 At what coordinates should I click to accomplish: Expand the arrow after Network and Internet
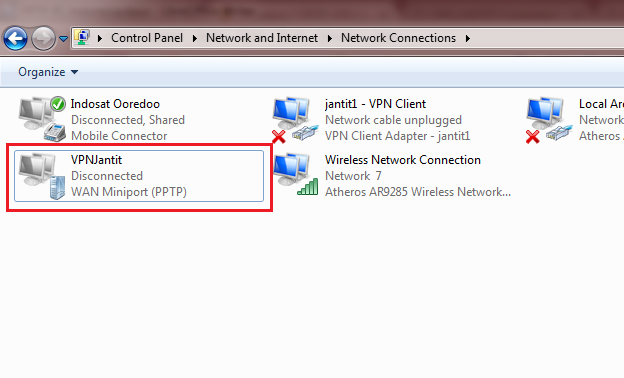click(330, 38)
